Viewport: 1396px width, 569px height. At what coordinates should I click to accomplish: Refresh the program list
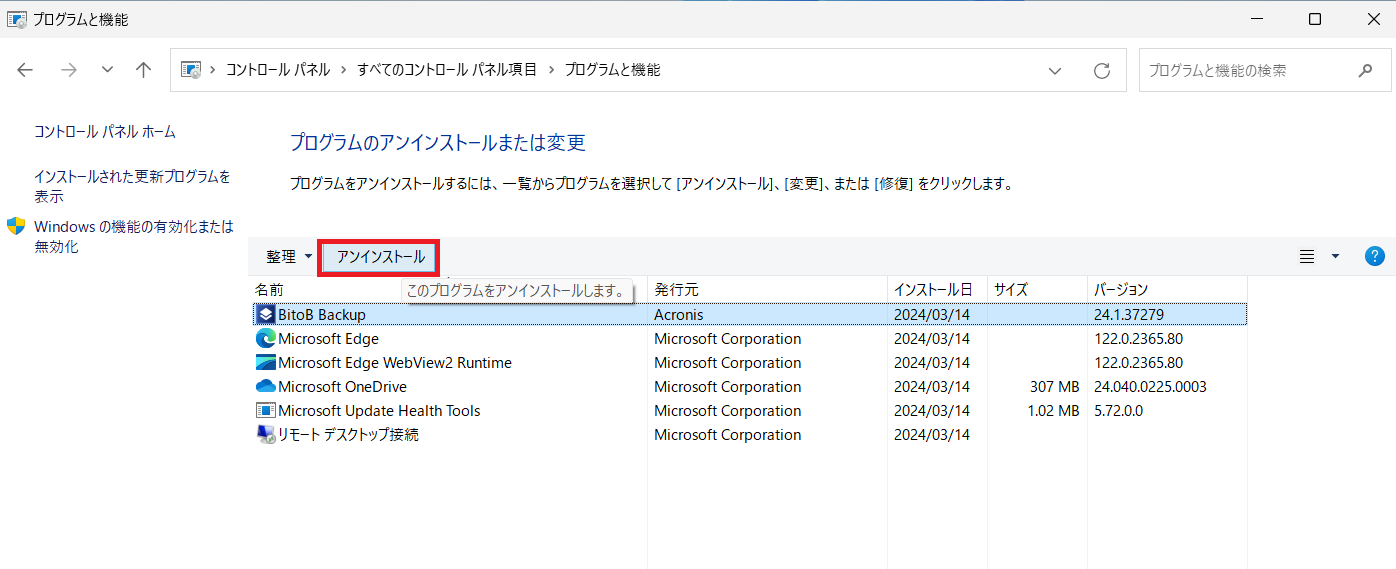tap(1102, 70)
